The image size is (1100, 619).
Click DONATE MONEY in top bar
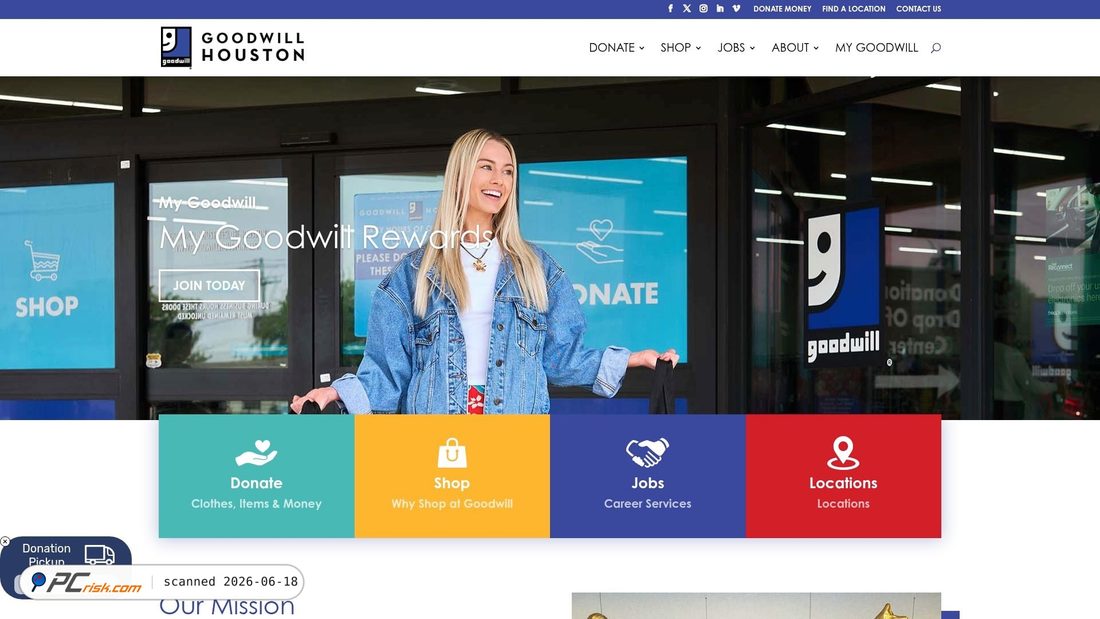(782, 9)
